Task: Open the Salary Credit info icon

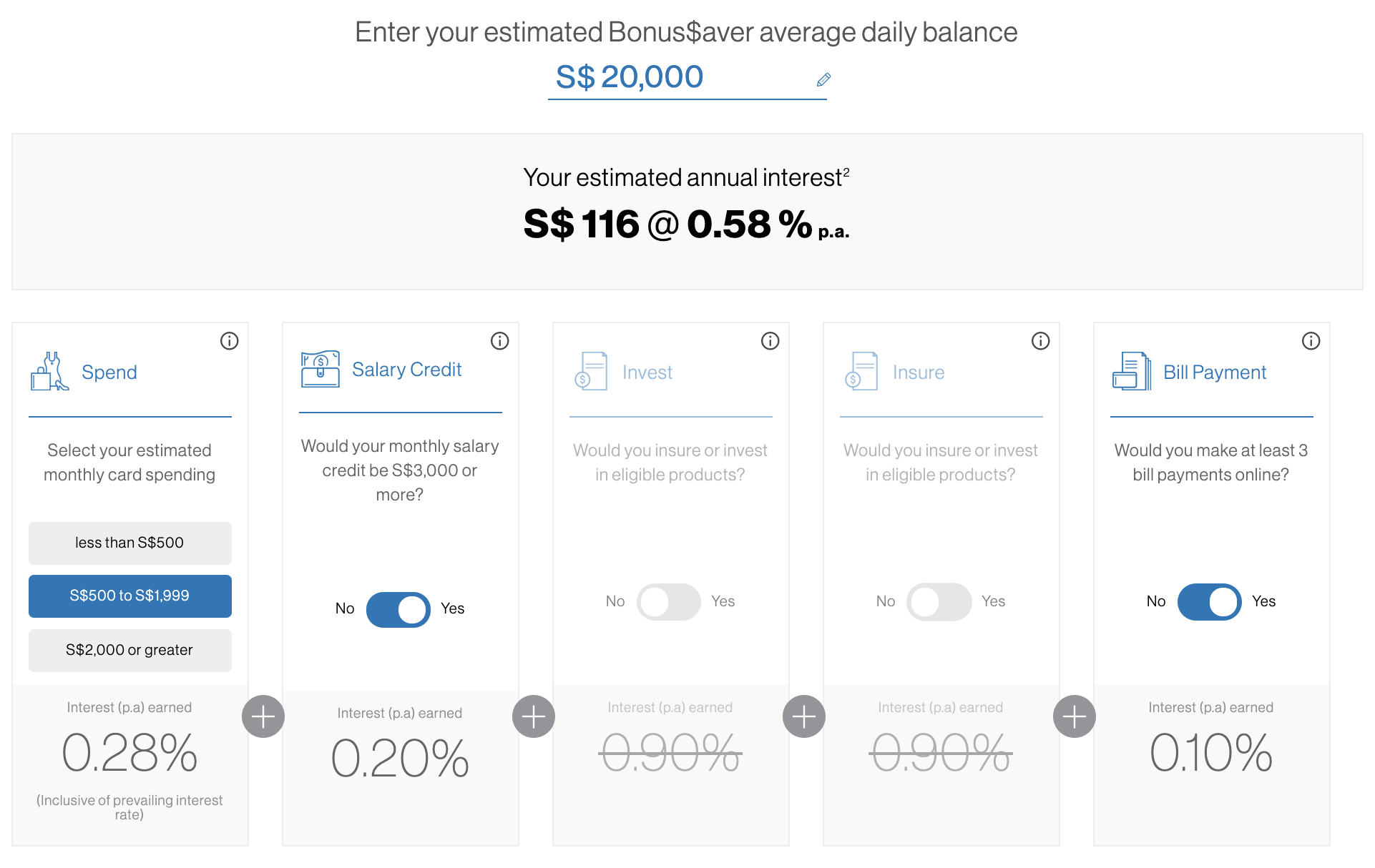Action: point(499,341)
